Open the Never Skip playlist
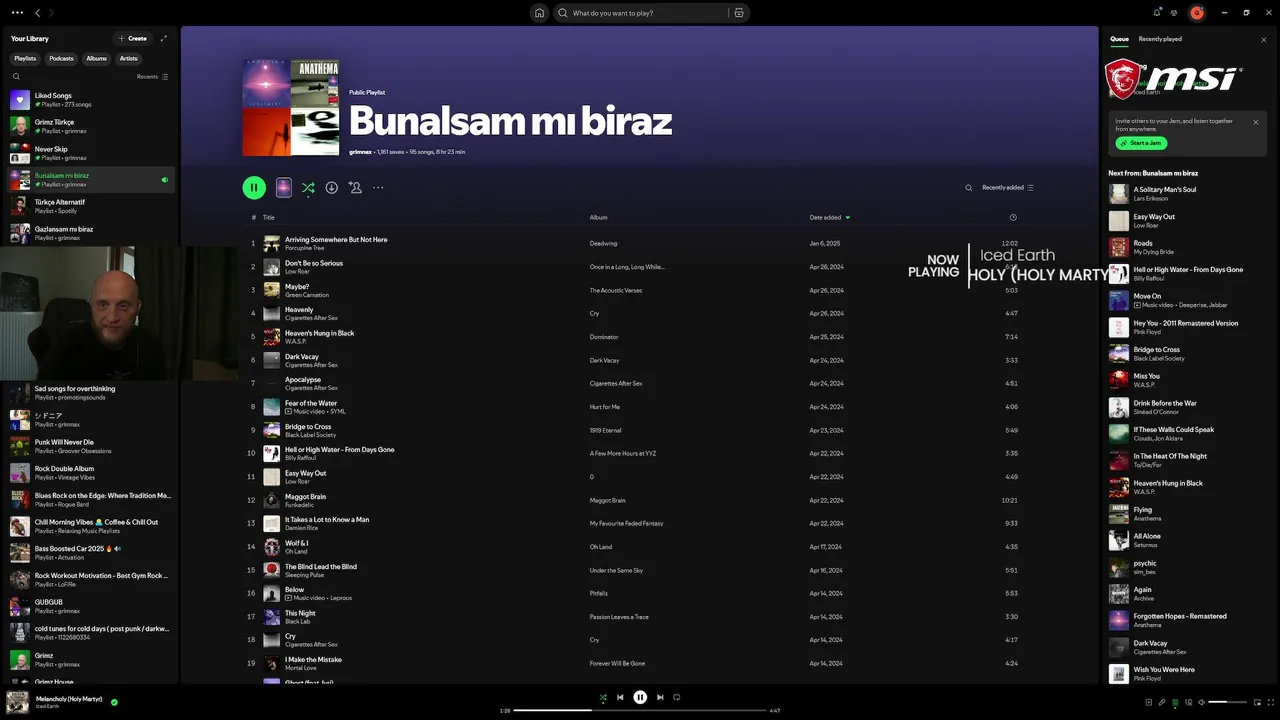1280x720 pixels. tap(90, 153)
